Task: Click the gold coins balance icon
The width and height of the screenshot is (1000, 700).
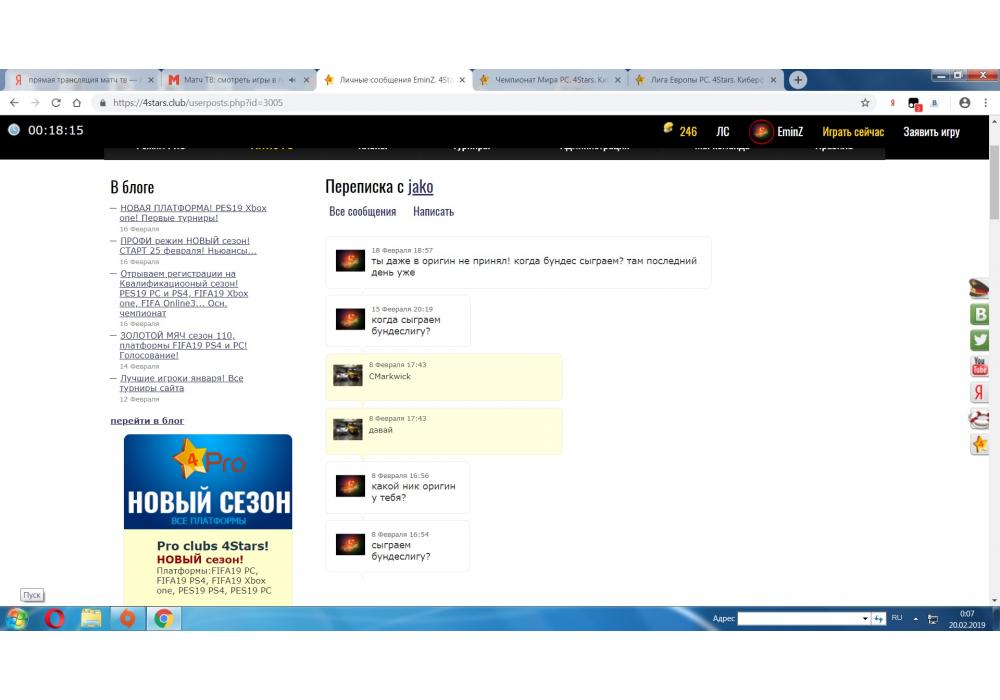Action: coord(668,129)
